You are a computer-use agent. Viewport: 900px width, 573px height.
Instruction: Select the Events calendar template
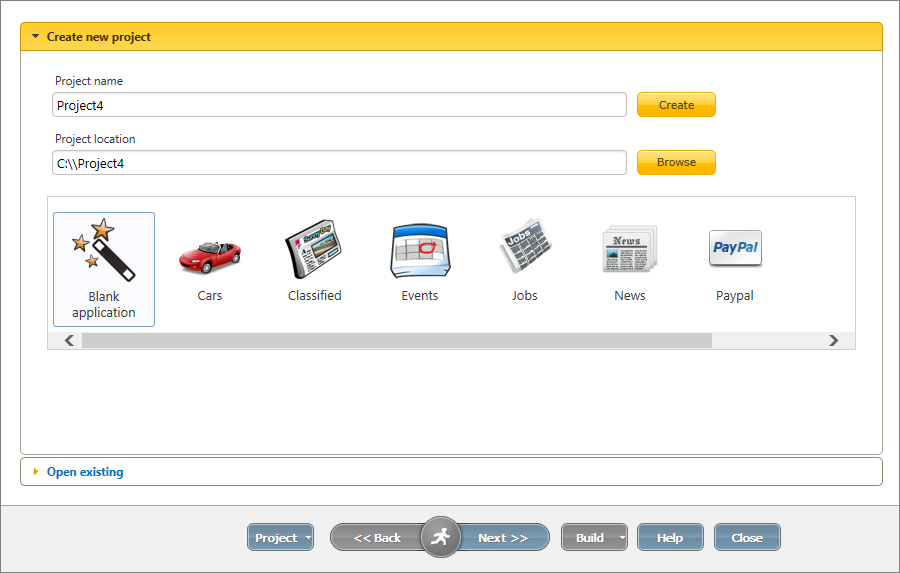pos(419,258)
